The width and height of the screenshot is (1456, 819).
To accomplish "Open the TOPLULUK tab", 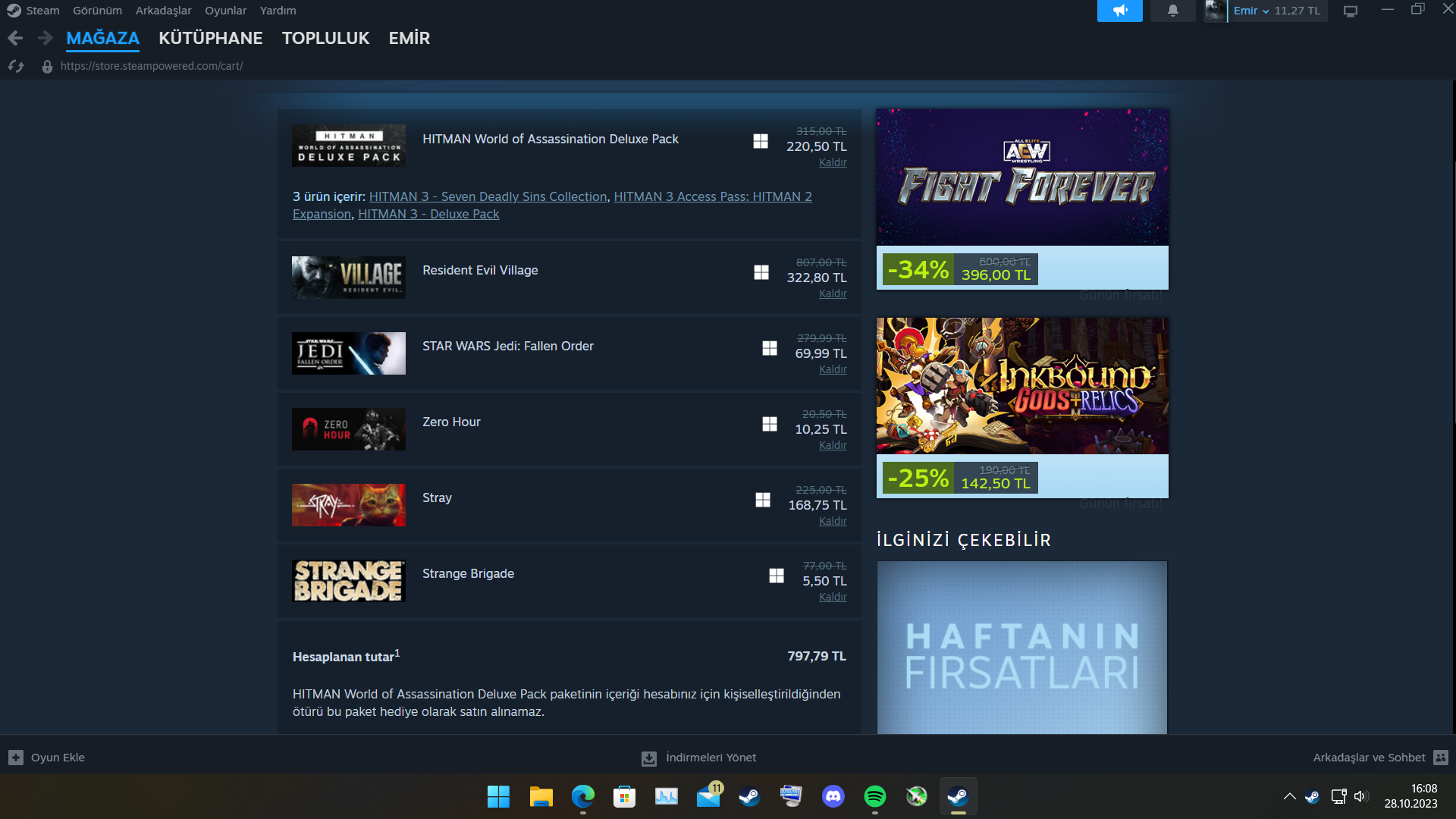I will (x=325, y=38).
